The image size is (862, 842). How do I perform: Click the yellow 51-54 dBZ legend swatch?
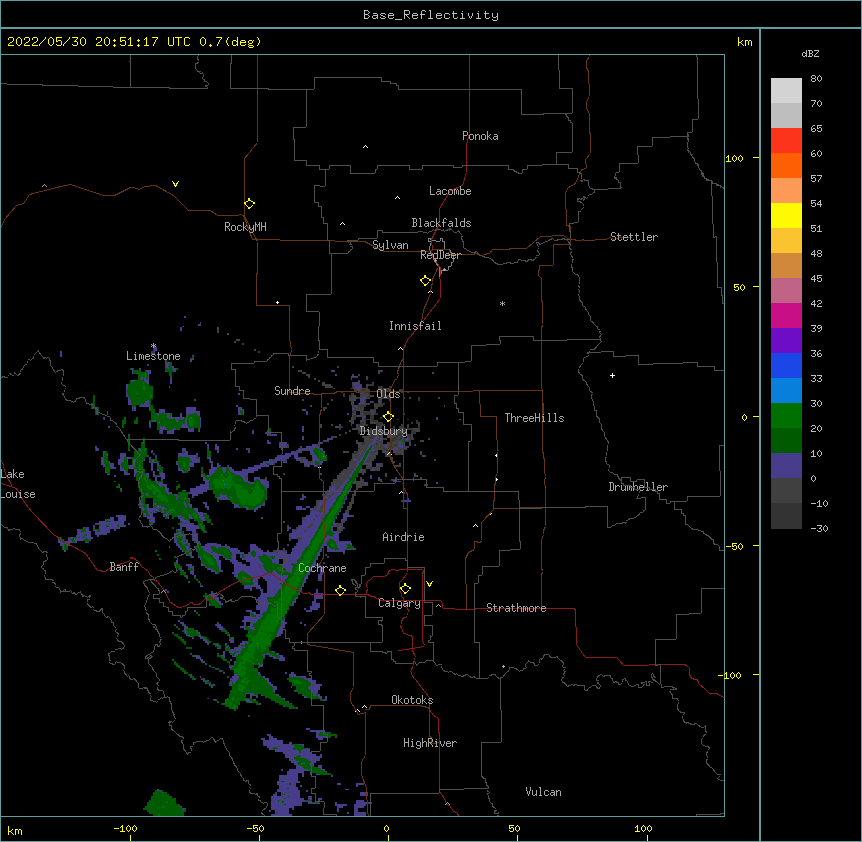pos(786,215)
